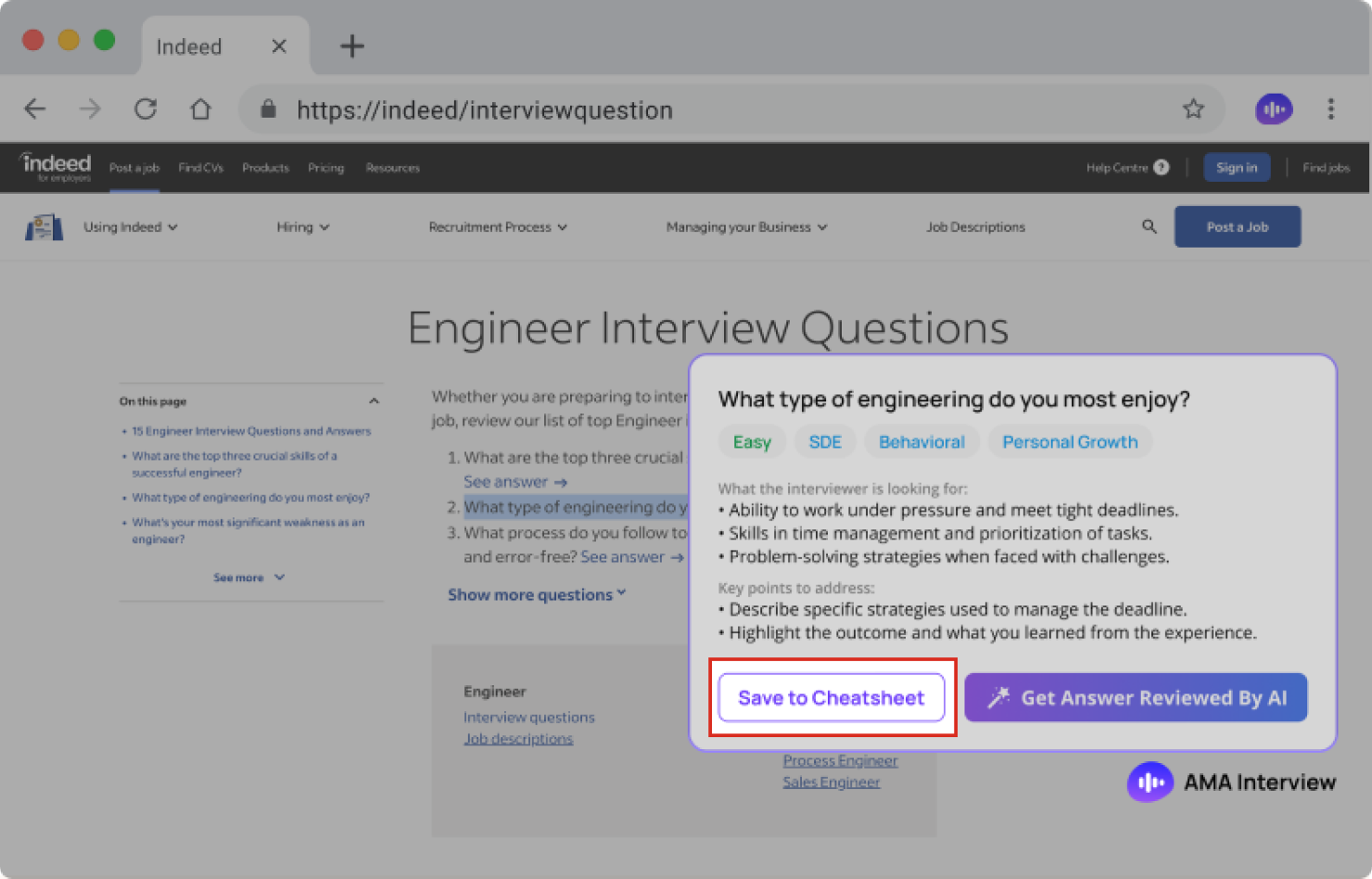The height and width of the screenshot is (879, 1372).
Task: Open the Job Descriptions menu item
Action: (975, 227)
